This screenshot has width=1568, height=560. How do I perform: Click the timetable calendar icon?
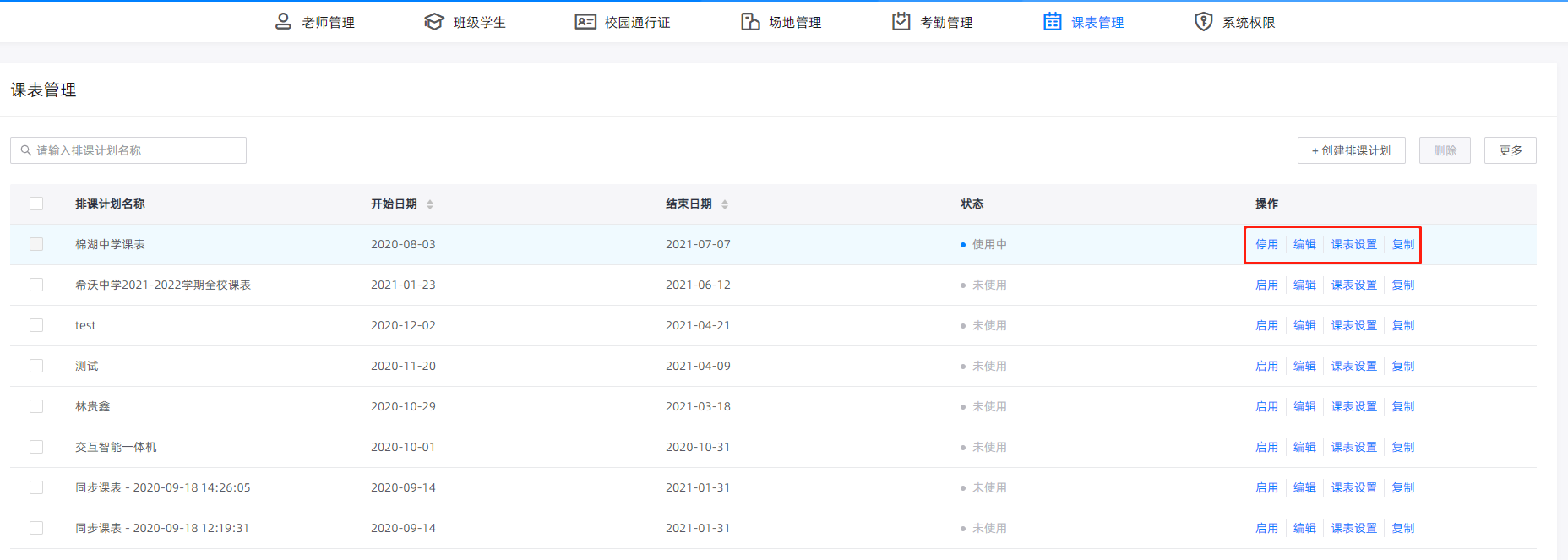1053,21
